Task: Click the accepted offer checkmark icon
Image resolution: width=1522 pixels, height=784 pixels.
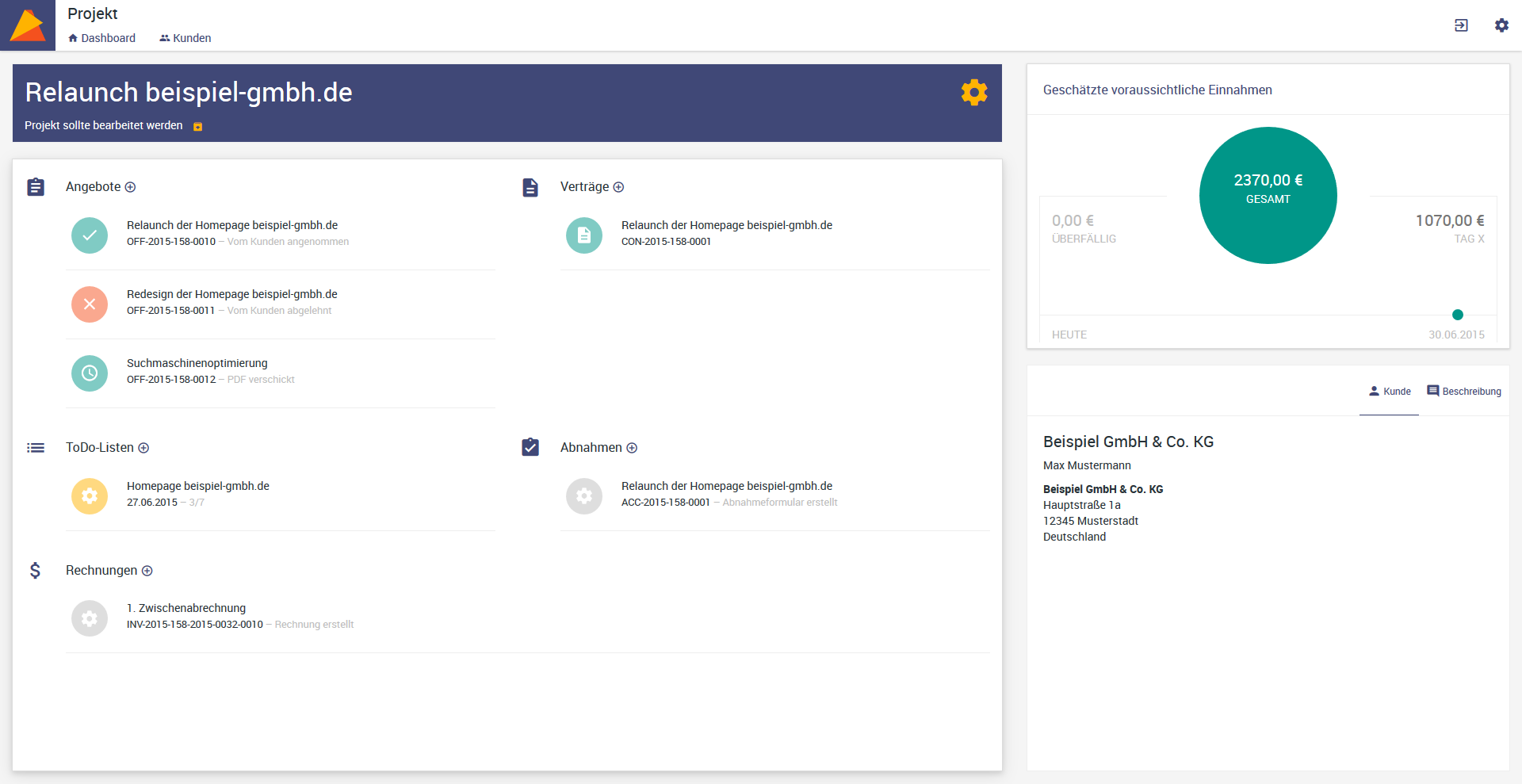Action: 90,235
